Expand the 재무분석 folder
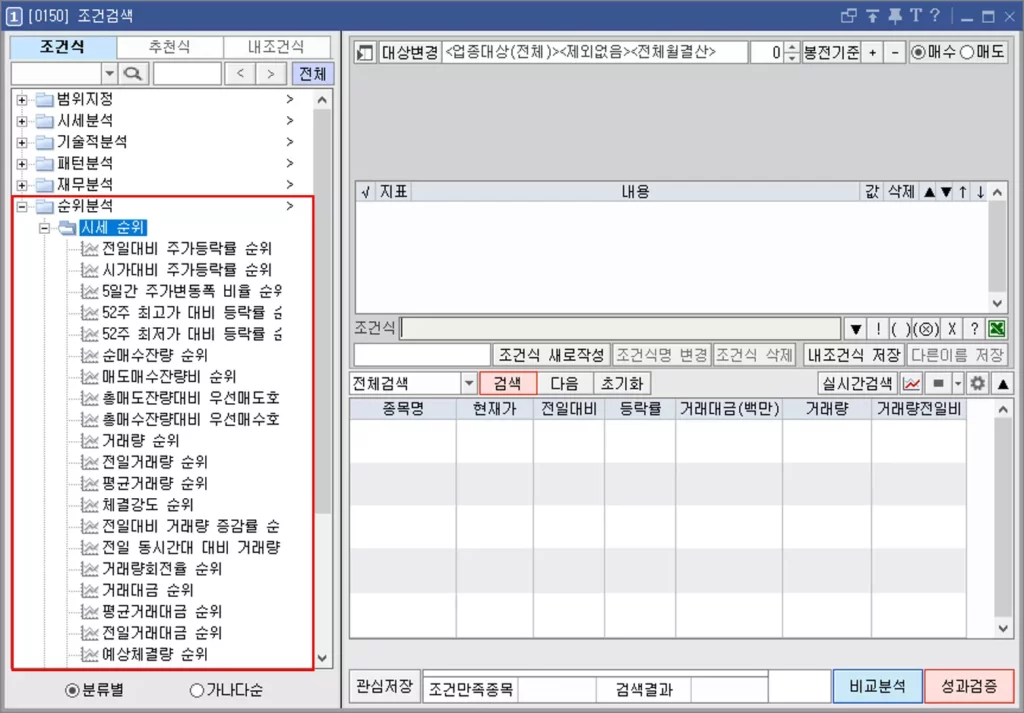Image resolution: width=1024 pixels, height=713 pixels. tap(22, 185)
